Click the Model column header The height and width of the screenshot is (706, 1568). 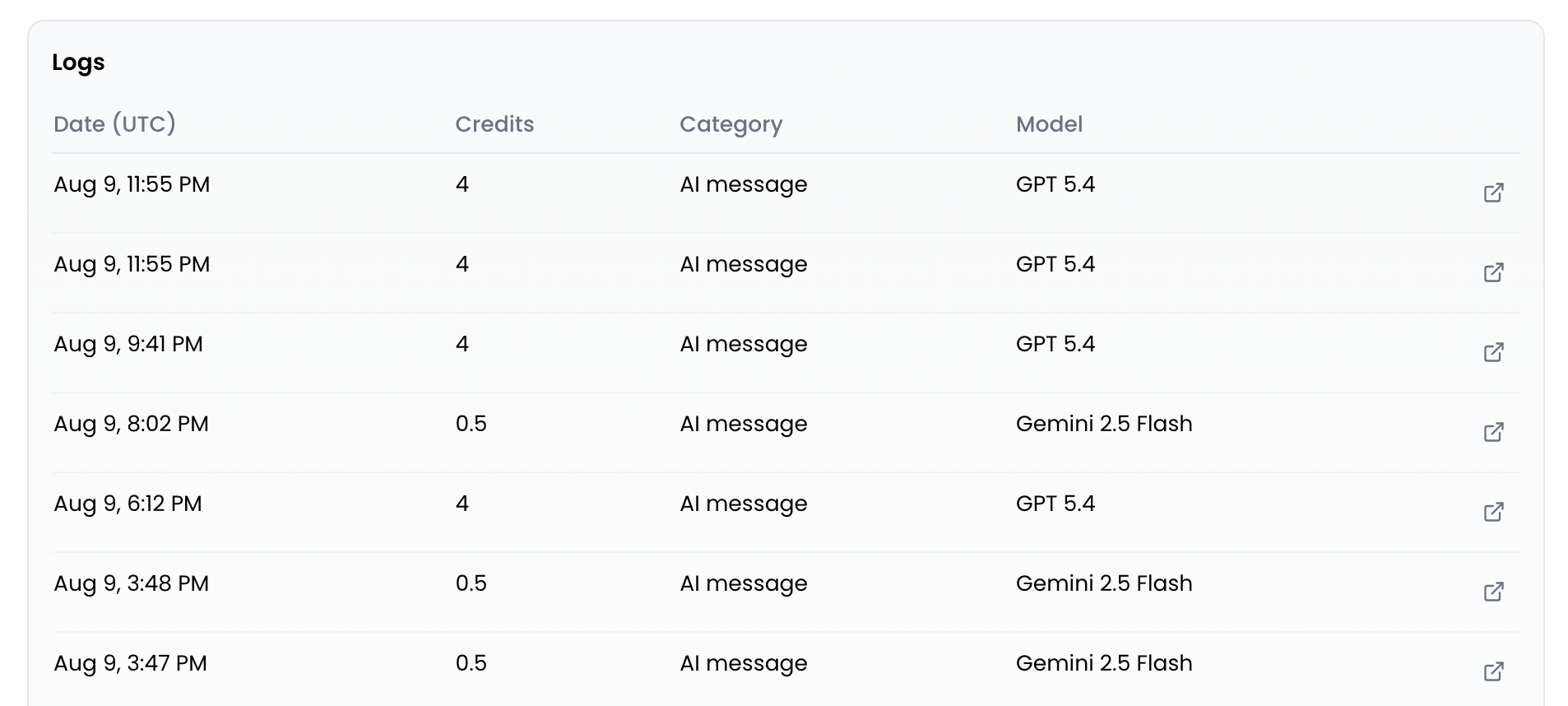(x=1049, y=124)
